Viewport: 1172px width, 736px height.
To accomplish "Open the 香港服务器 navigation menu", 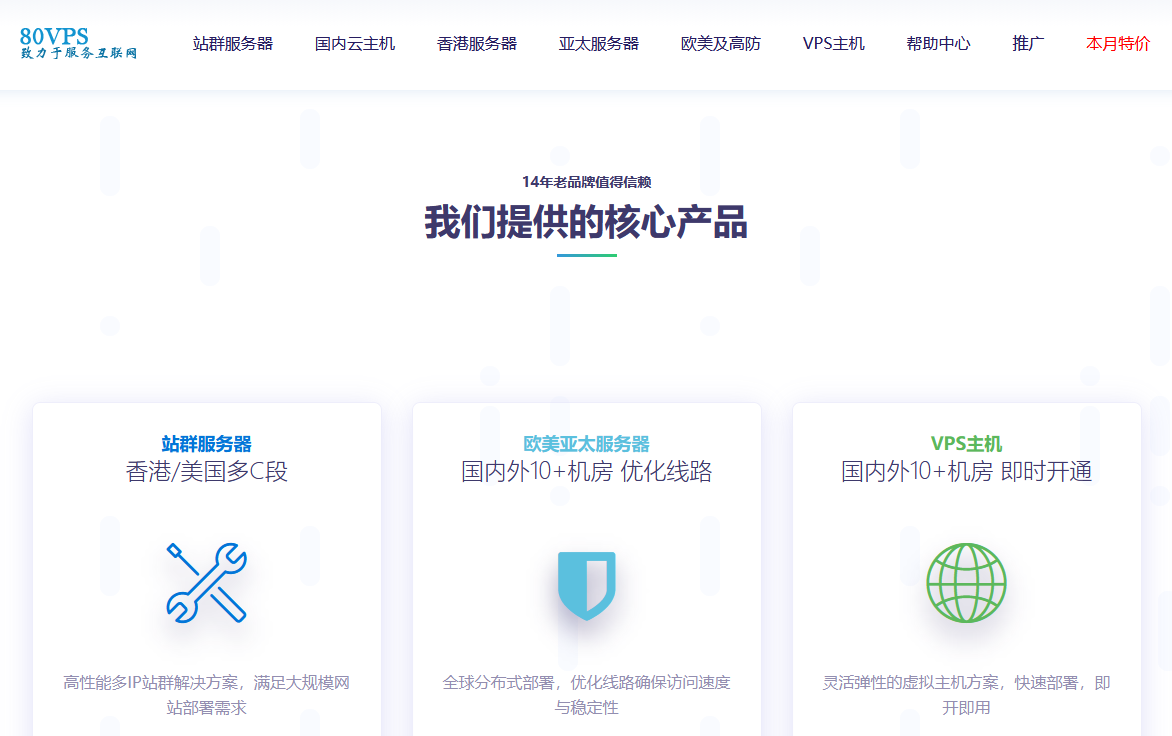I will (477, 44).
